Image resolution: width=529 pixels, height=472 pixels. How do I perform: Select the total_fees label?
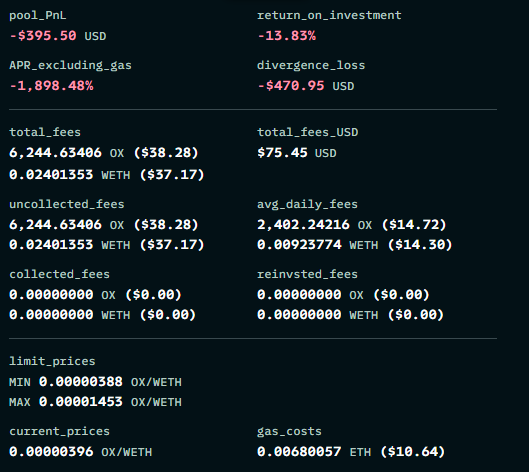[45, 132]
